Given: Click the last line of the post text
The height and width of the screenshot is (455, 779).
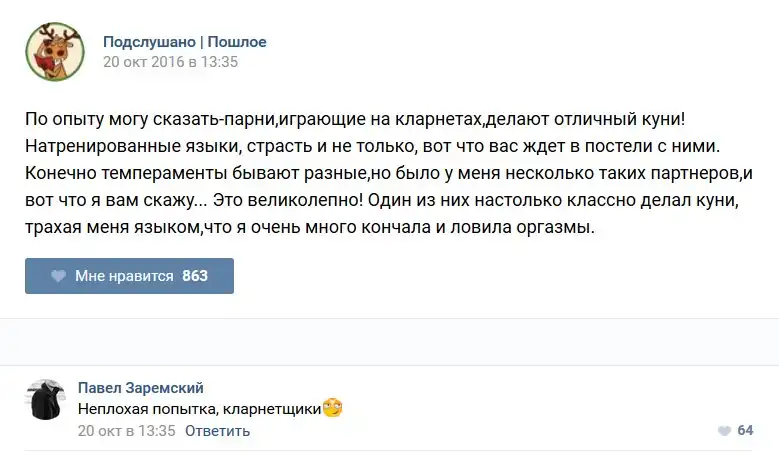Looking at the screenshot, I should [x=310, y=228].
